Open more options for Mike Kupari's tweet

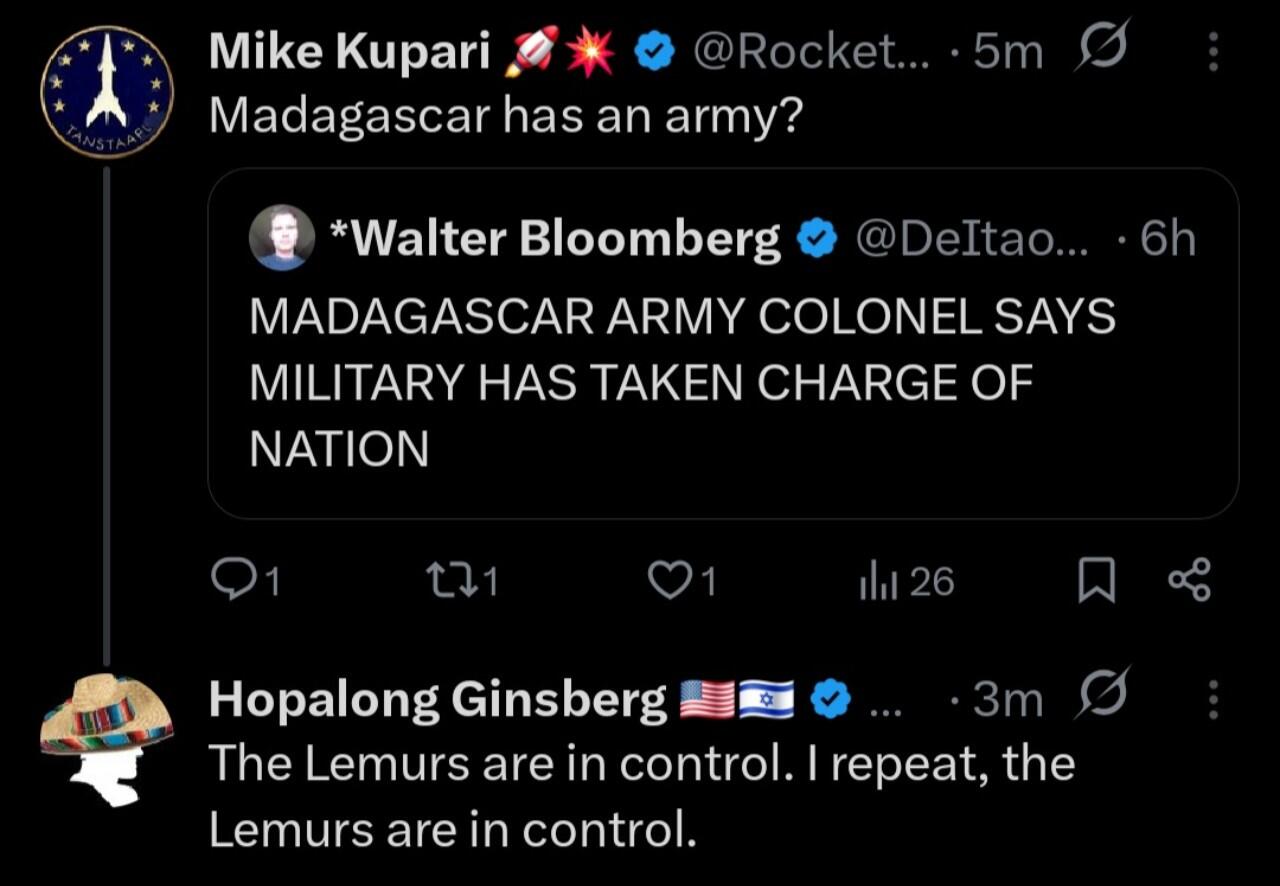(x=1213, y=50)
